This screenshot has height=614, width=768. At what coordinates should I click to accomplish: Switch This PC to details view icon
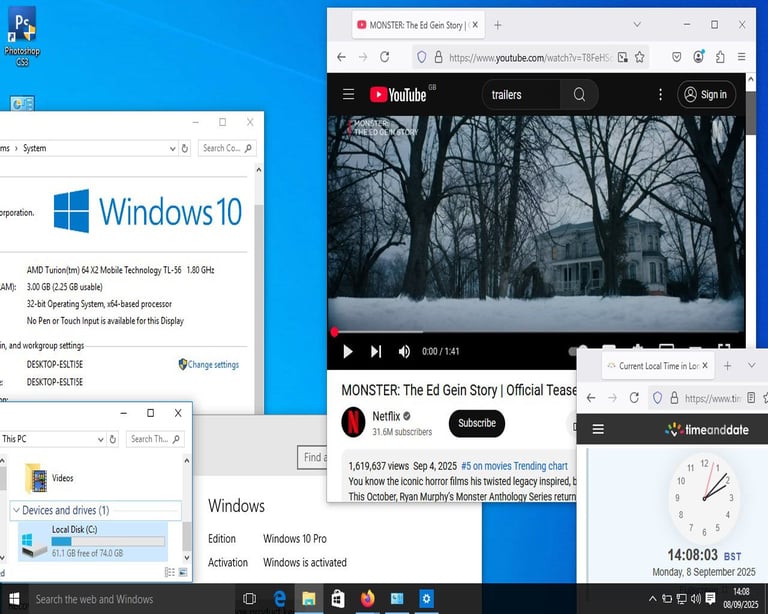(169, 572)
